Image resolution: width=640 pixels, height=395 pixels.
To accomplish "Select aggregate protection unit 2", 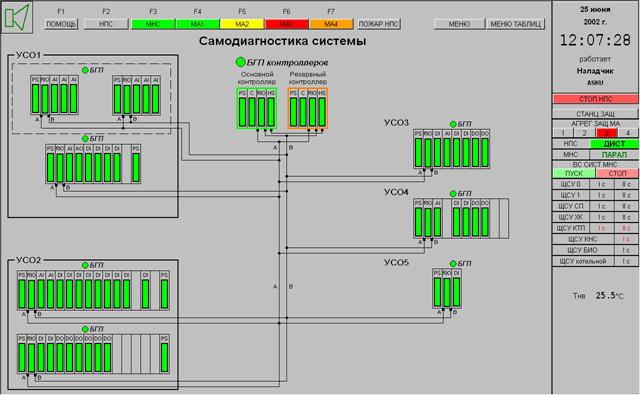I will [584, 133].
